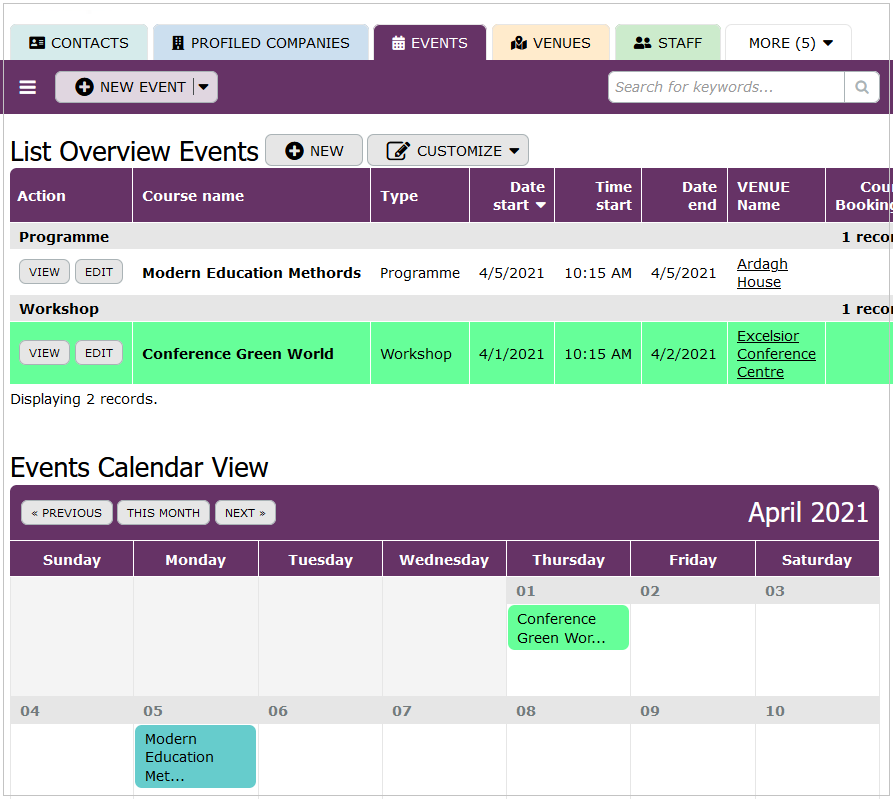The image size is (893, 799).
Task: Click the Venues map icon
Action: [518, 43]
